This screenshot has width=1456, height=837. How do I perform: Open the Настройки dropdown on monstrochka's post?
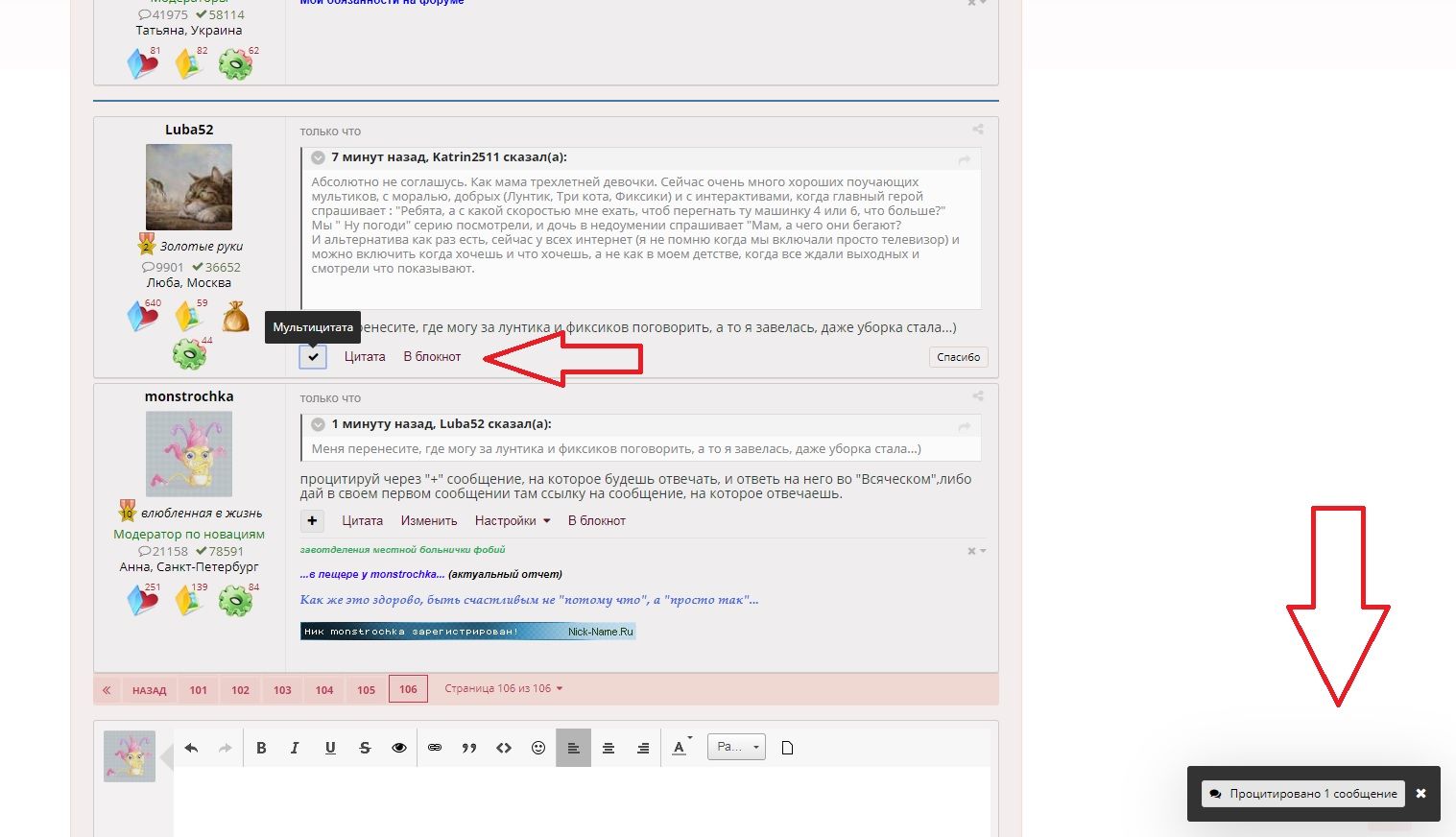point(513,521)
